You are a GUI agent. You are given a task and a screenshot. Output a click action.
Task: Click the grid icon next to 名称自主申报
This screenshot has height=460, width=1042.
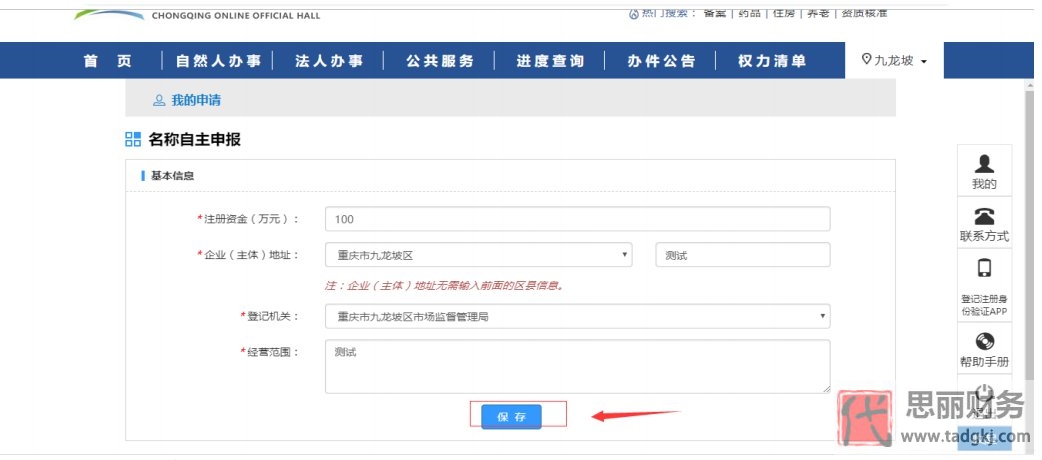coord(133,139)
